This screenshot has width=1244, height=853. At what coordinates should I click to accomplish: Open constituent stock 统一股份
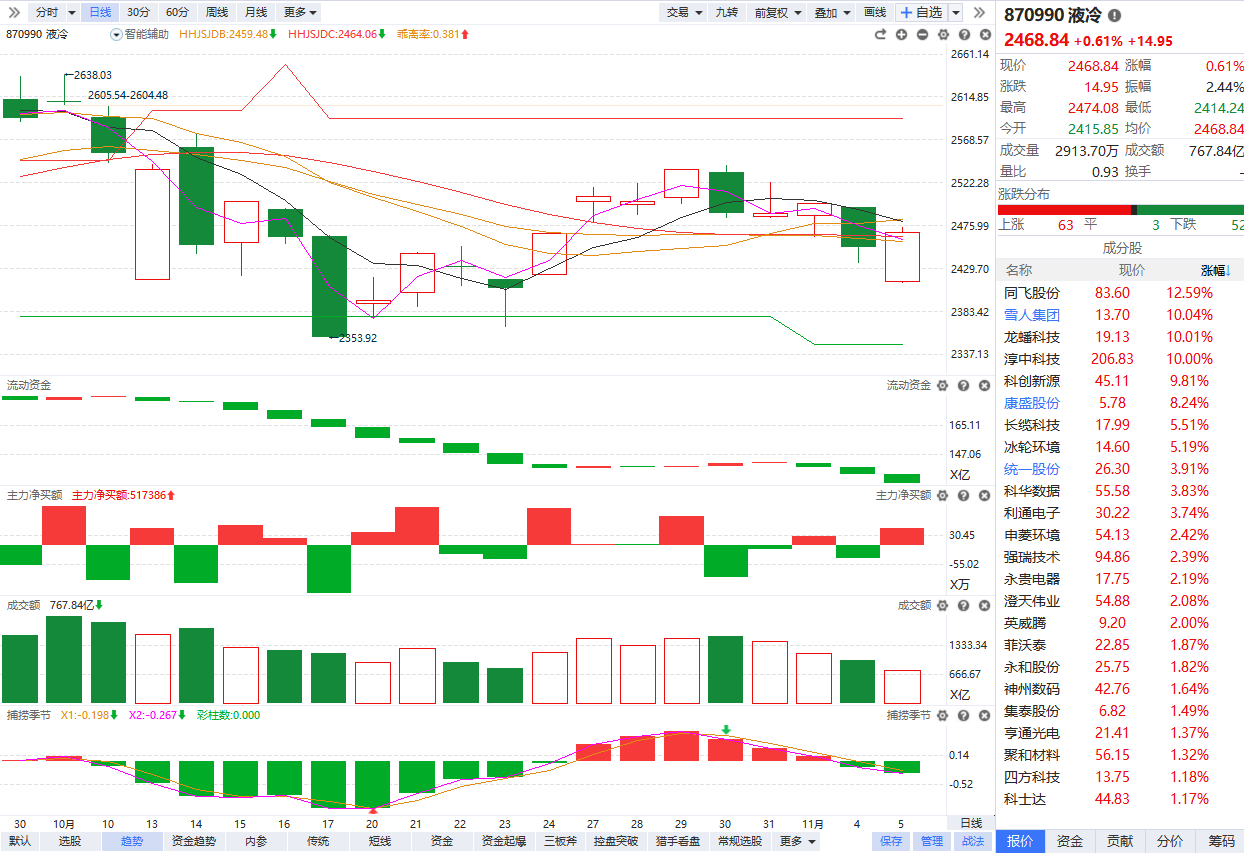(1032, 469)
